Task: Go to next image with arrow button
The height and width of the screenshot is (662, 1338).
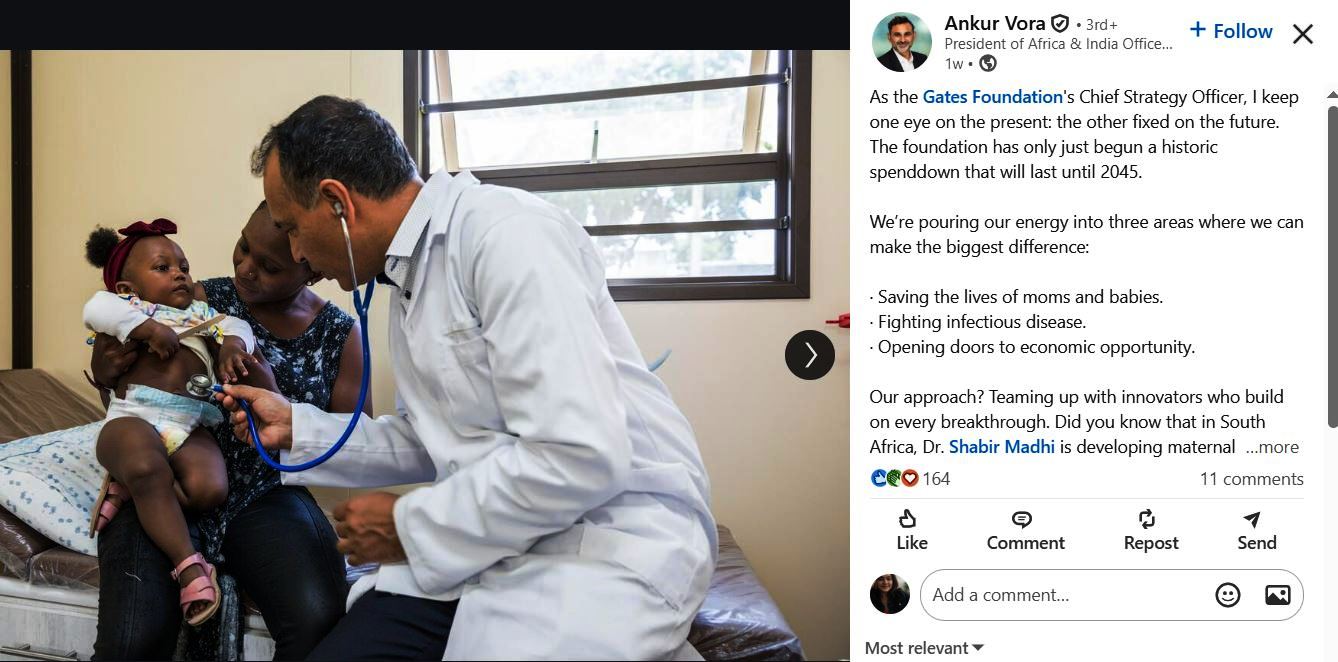Action: [x=810, y=355]
